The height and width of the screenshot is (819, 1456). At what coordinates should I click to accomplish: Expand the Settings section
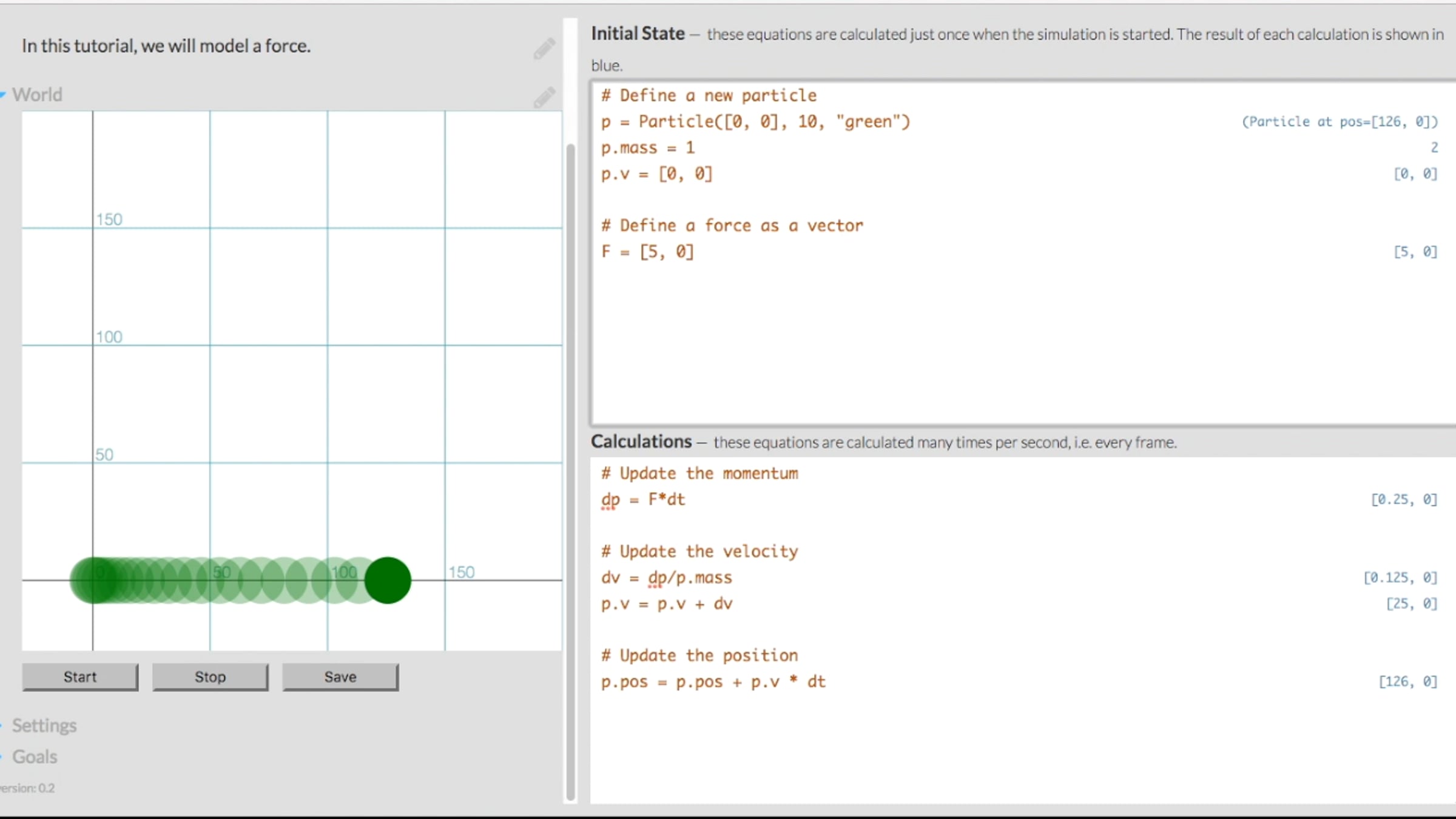coord(44,726)
